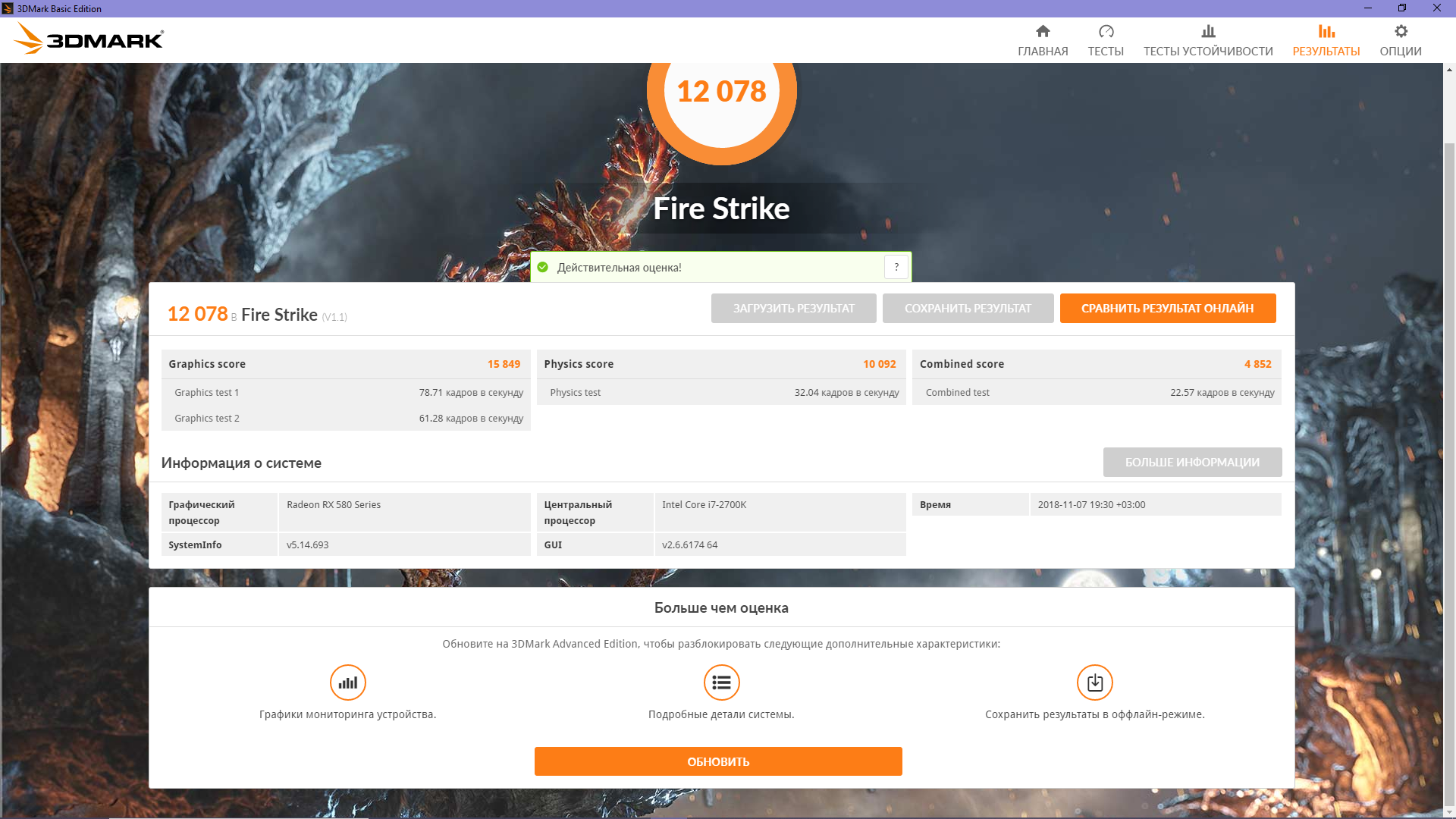Click the Graphics score header row
Screen dimensions: 1456x819
tap(345, 364)
